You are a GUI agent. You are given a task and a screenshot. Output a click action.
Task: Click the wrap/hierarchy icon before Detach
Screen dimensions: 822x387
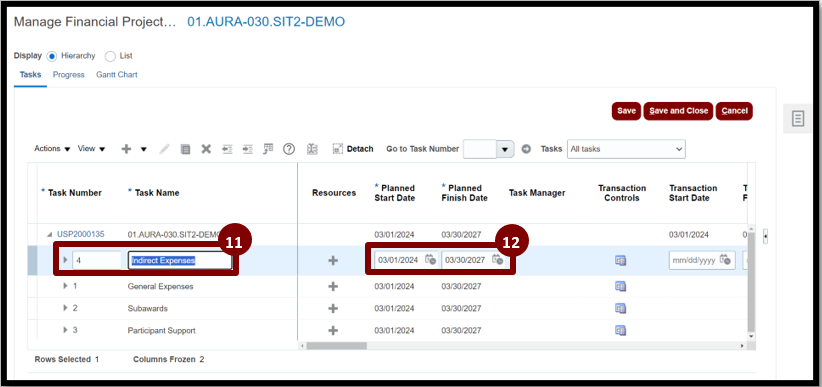click(312, 149)
